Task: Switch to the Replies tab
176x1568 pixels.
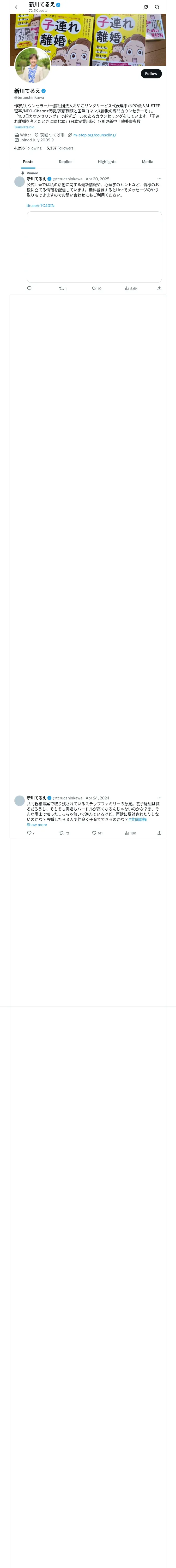Action: tap(65, 162)
